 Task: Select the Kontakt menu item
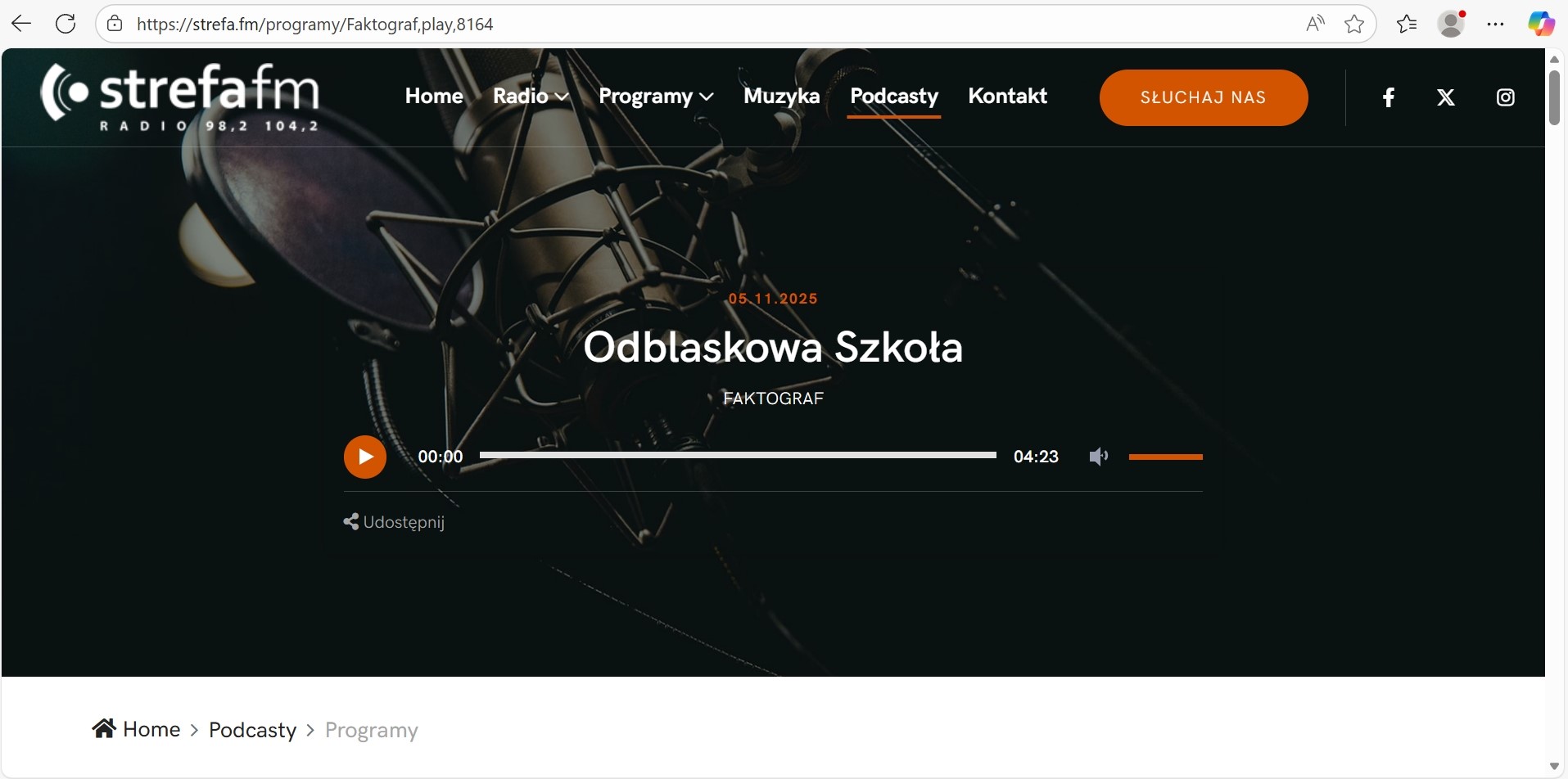coord(1007,97)
